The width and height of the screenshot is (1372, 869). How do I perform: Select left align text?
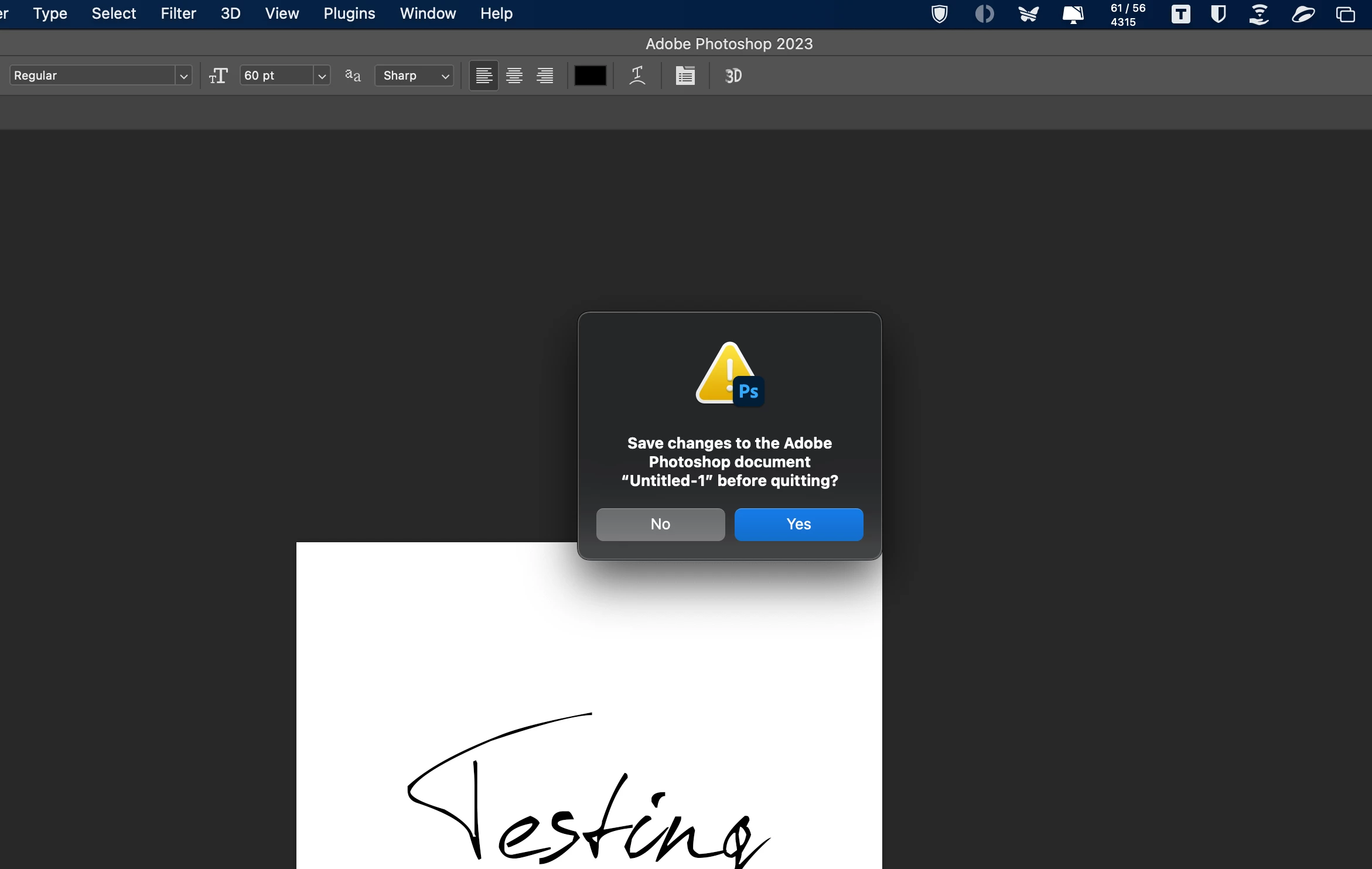pyautogui.click(x=484, y=76)
